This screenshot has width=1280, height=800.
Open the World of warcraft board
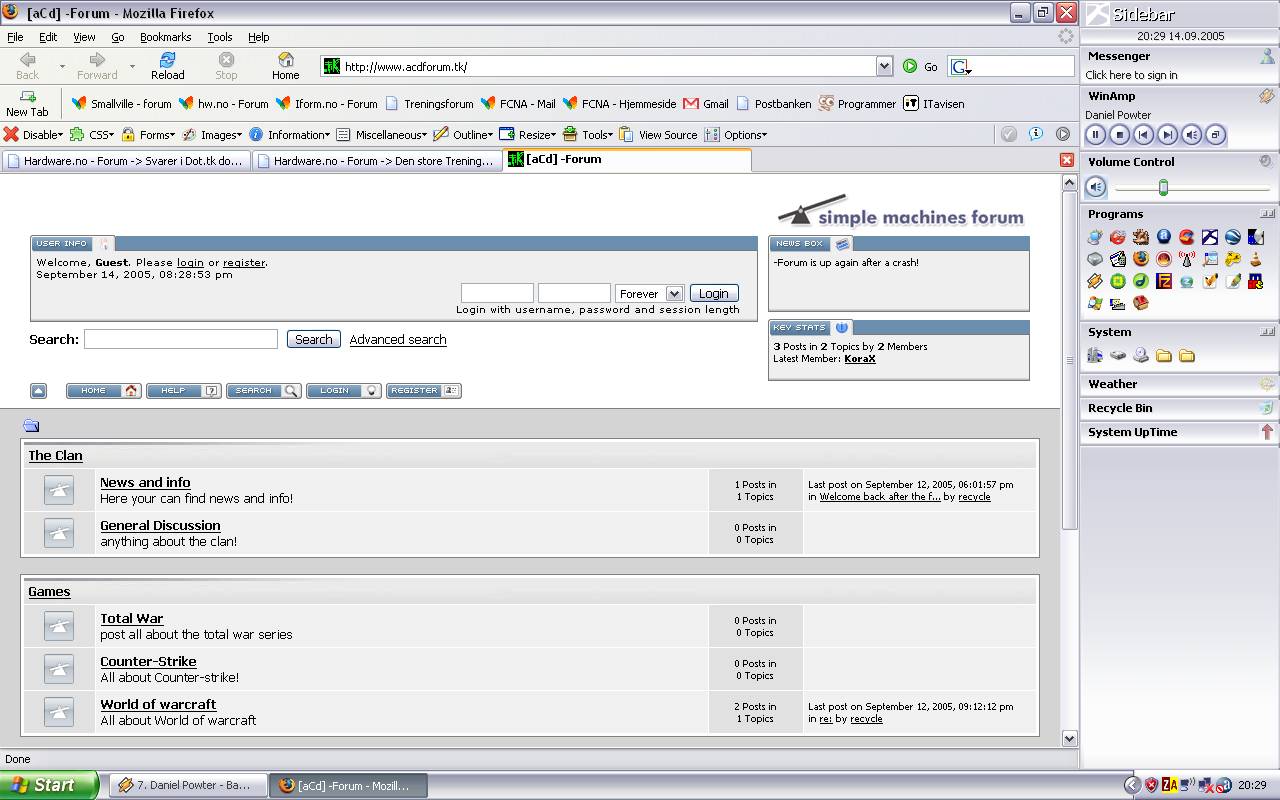point(158,704)
